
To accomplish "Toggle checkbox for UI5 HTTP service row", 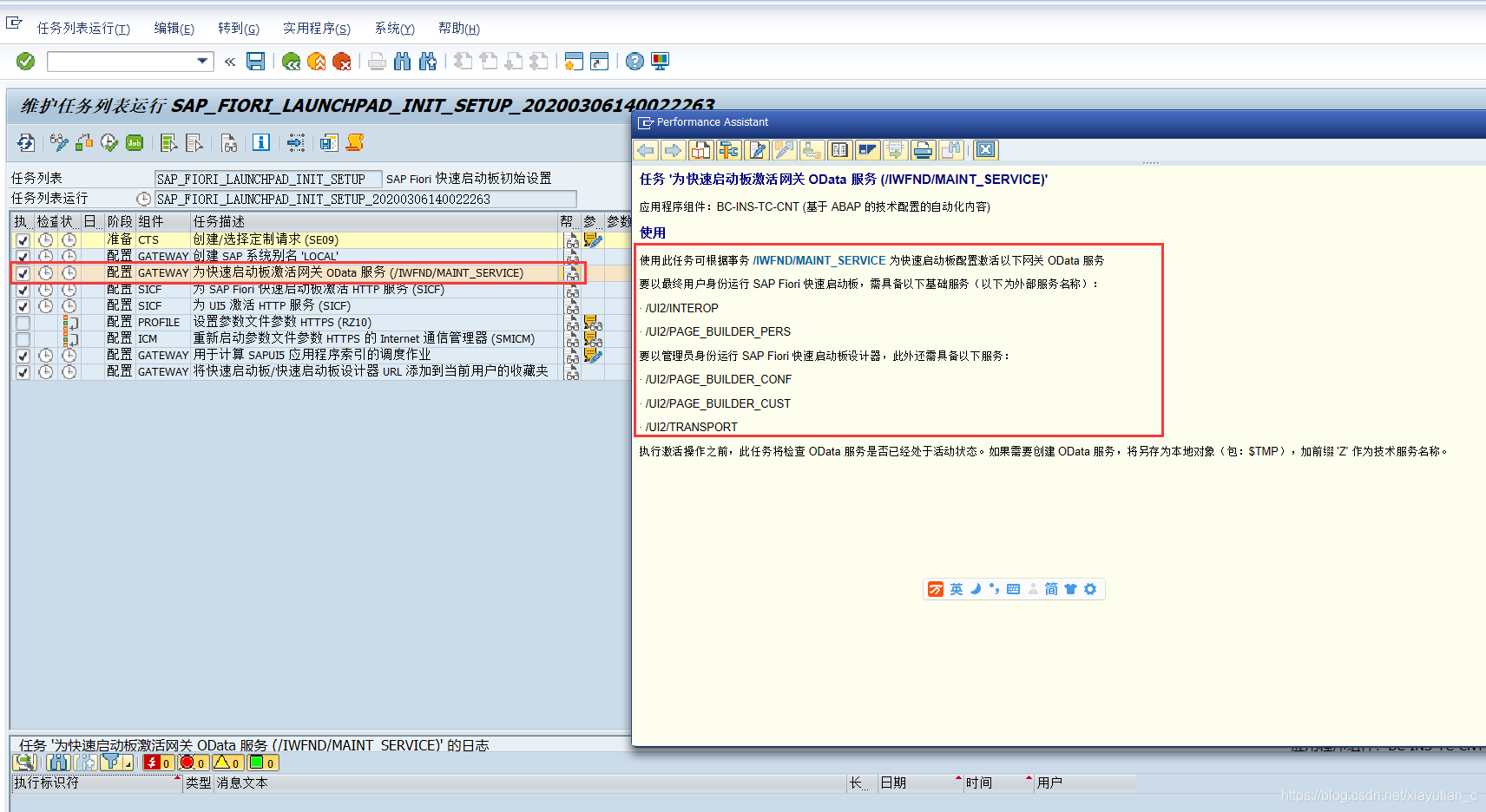I will [x=23, y=306].
